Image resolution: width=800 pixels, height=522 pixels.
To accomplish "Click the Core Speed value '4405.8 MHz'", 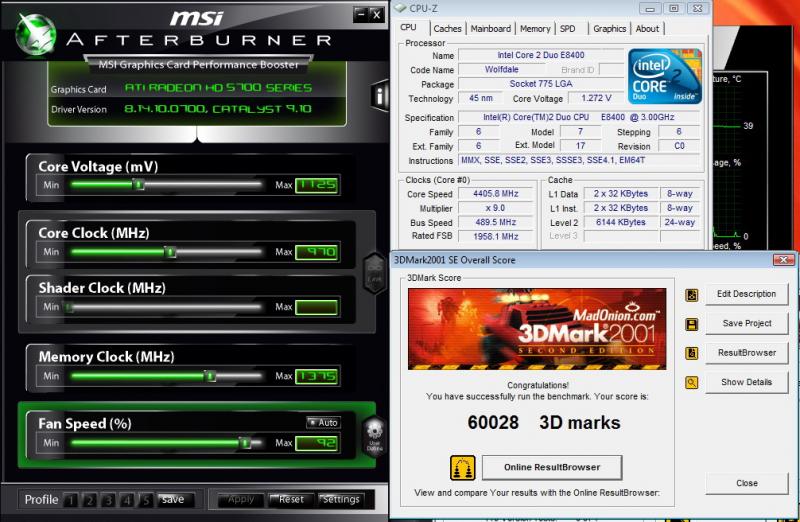I will 495,194.
